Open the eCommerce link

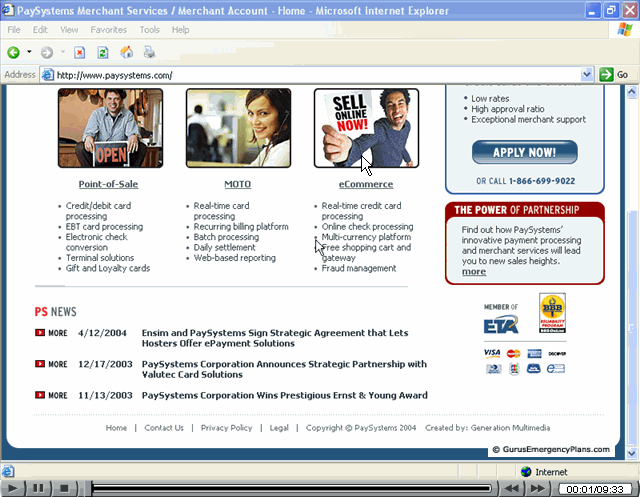366,184
